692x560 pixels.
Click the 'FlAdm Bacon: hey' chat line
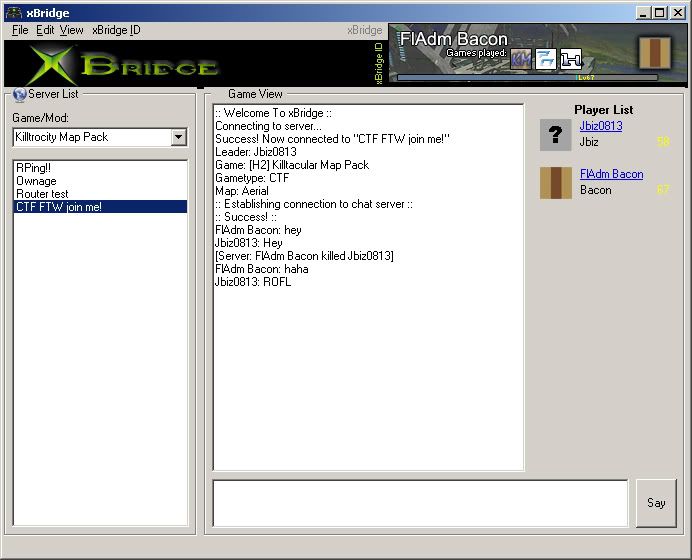(258, 230)
